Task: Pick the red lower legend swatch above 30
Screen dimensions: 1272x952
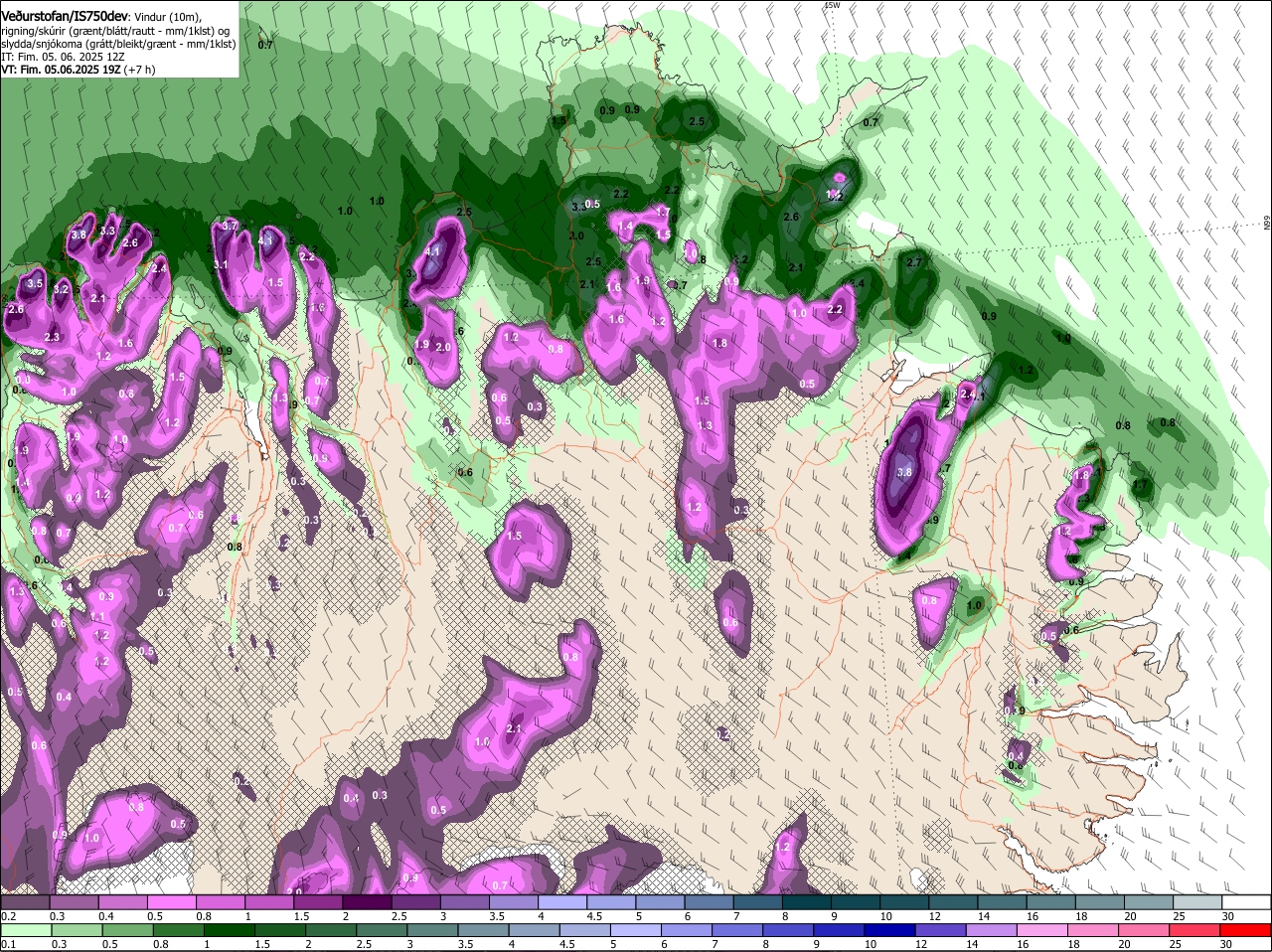Action: [1246, 930]
